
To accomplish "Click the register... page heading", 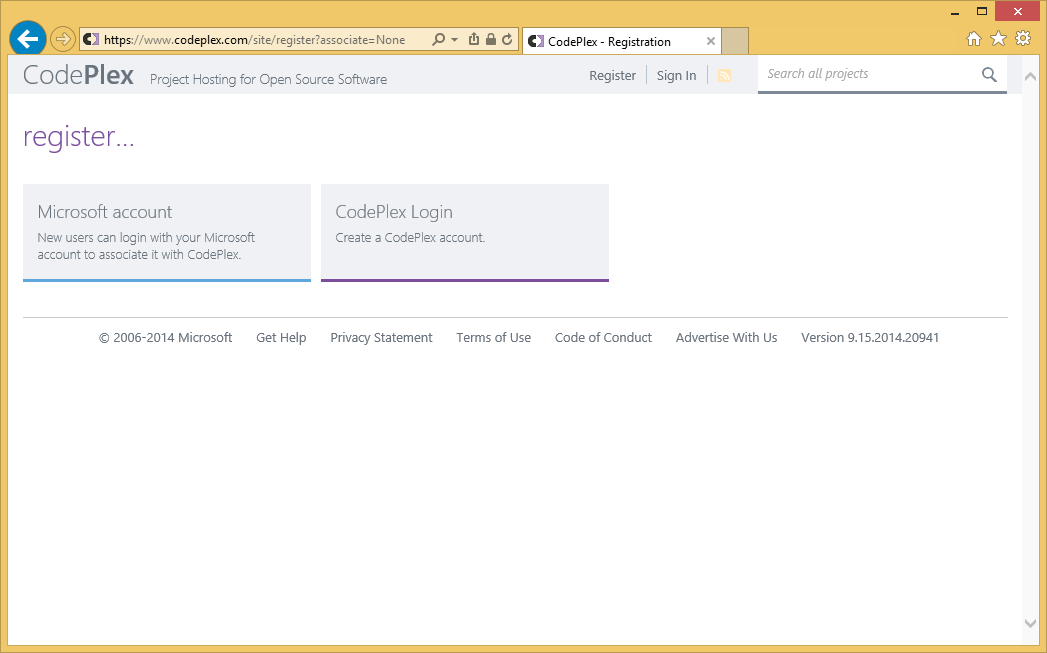I will click(x=79, y=137).
